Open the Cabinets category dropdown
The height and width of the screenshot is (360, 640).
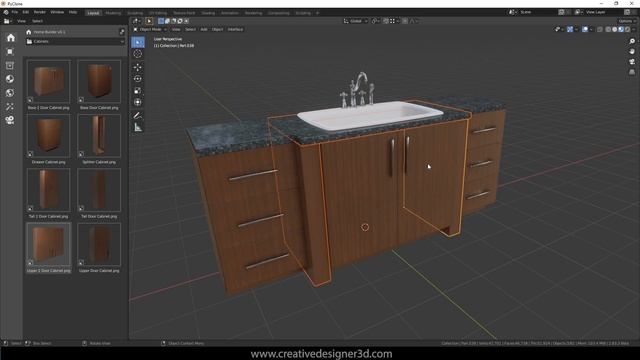click(75, 42)
